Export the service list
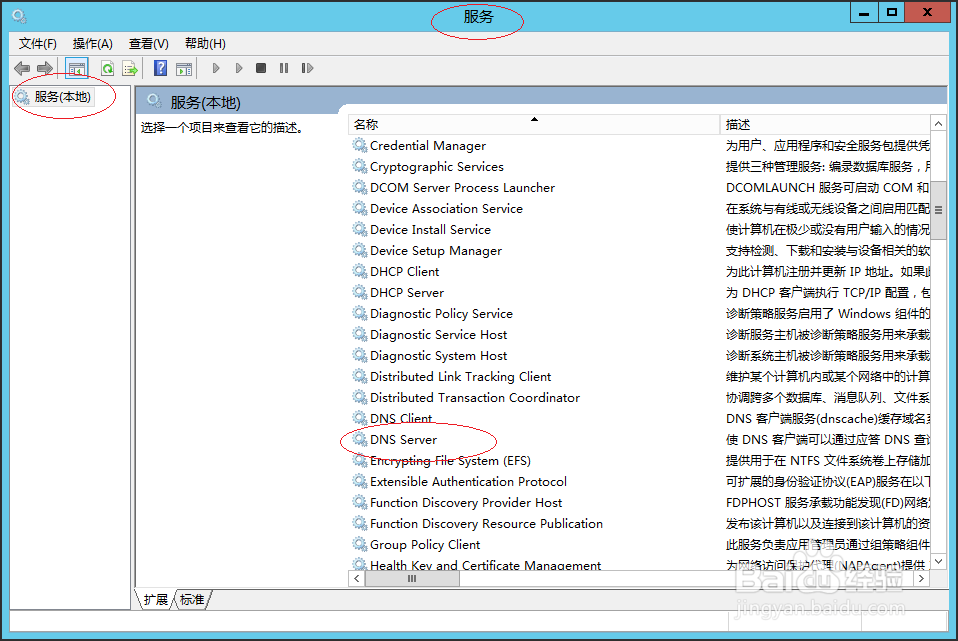The image size is (958, 641). click(x=130, y=67)
